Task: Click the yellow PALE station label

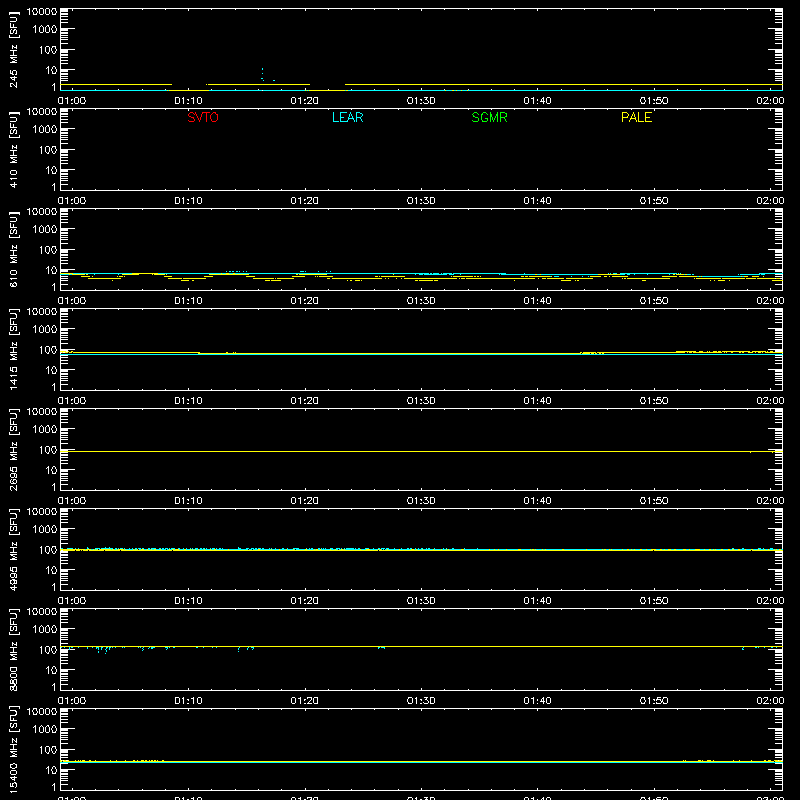Action: 636,117
